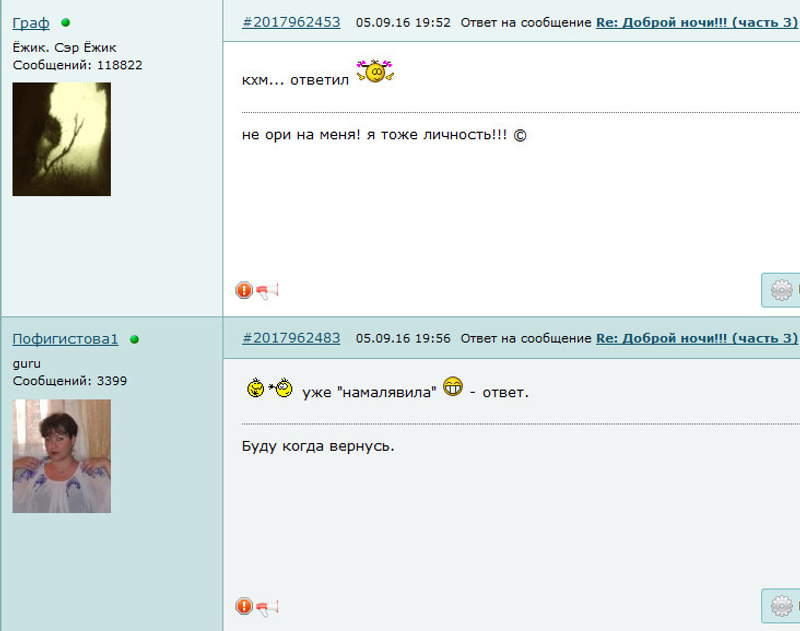Open message permalink #2017962453
This screenshot has width=800, height=631.
pyautogui.click(x=291, y=22)
